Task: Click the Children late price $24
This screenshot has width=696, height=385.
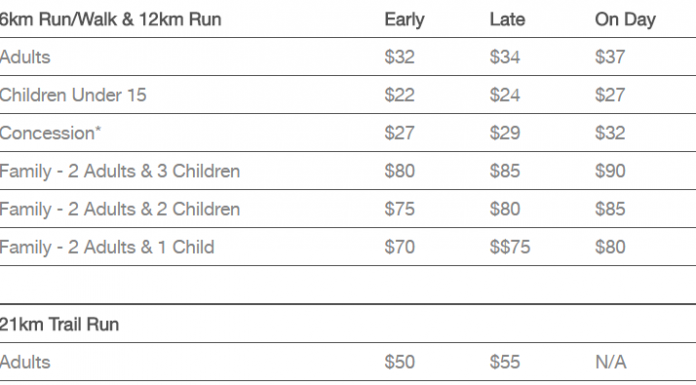Action: [505, 95]
